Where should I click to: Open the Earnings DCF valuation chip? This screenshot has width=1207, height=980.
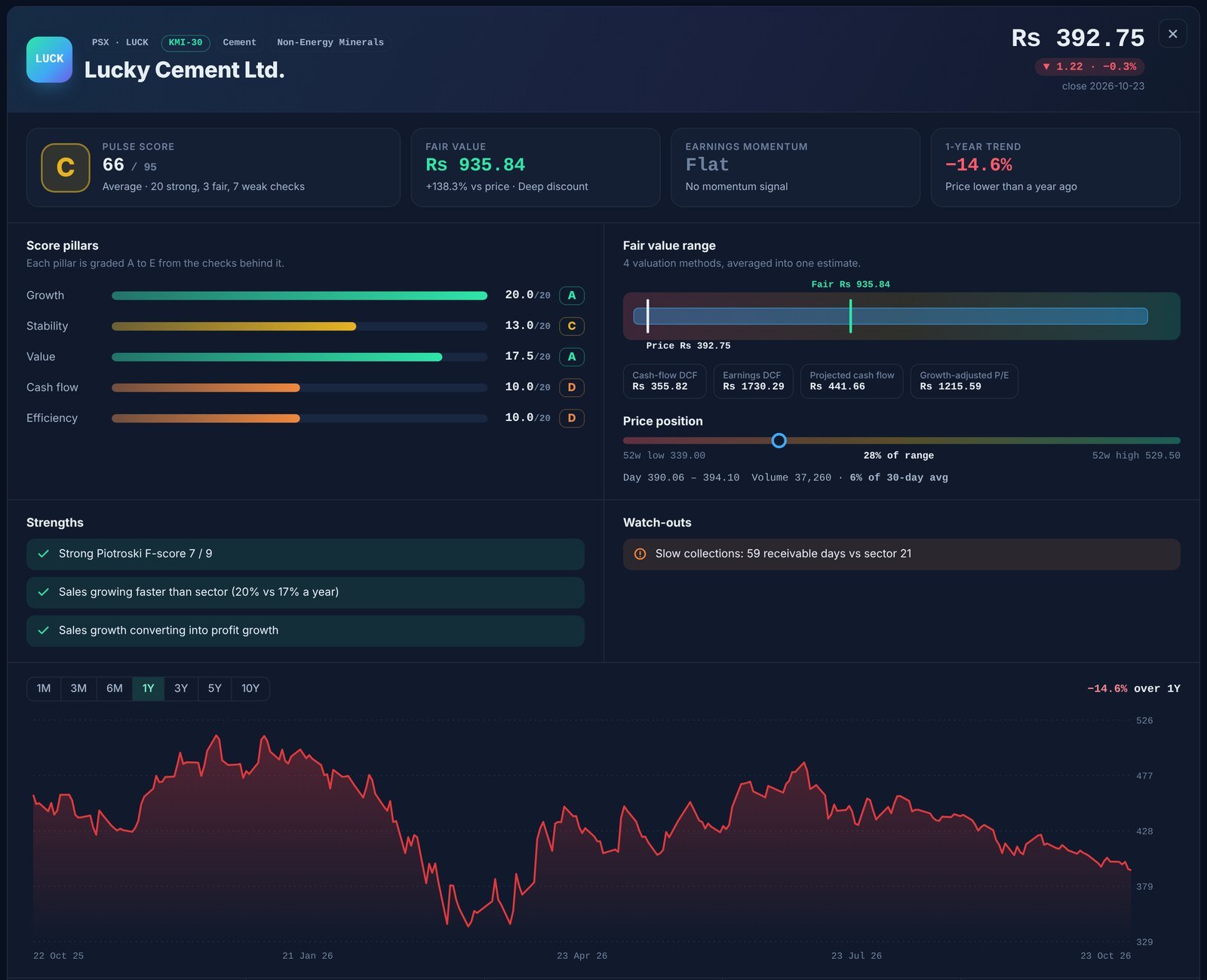tap(753, 381)
